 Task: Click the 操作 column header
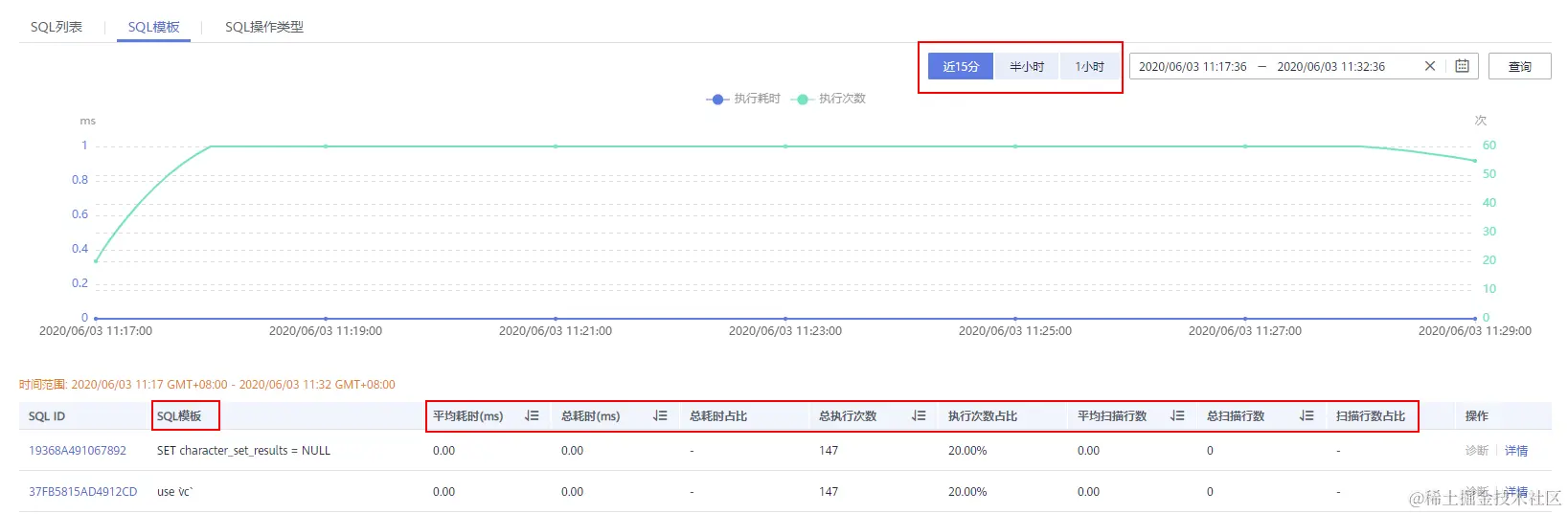pos(1476,415)
